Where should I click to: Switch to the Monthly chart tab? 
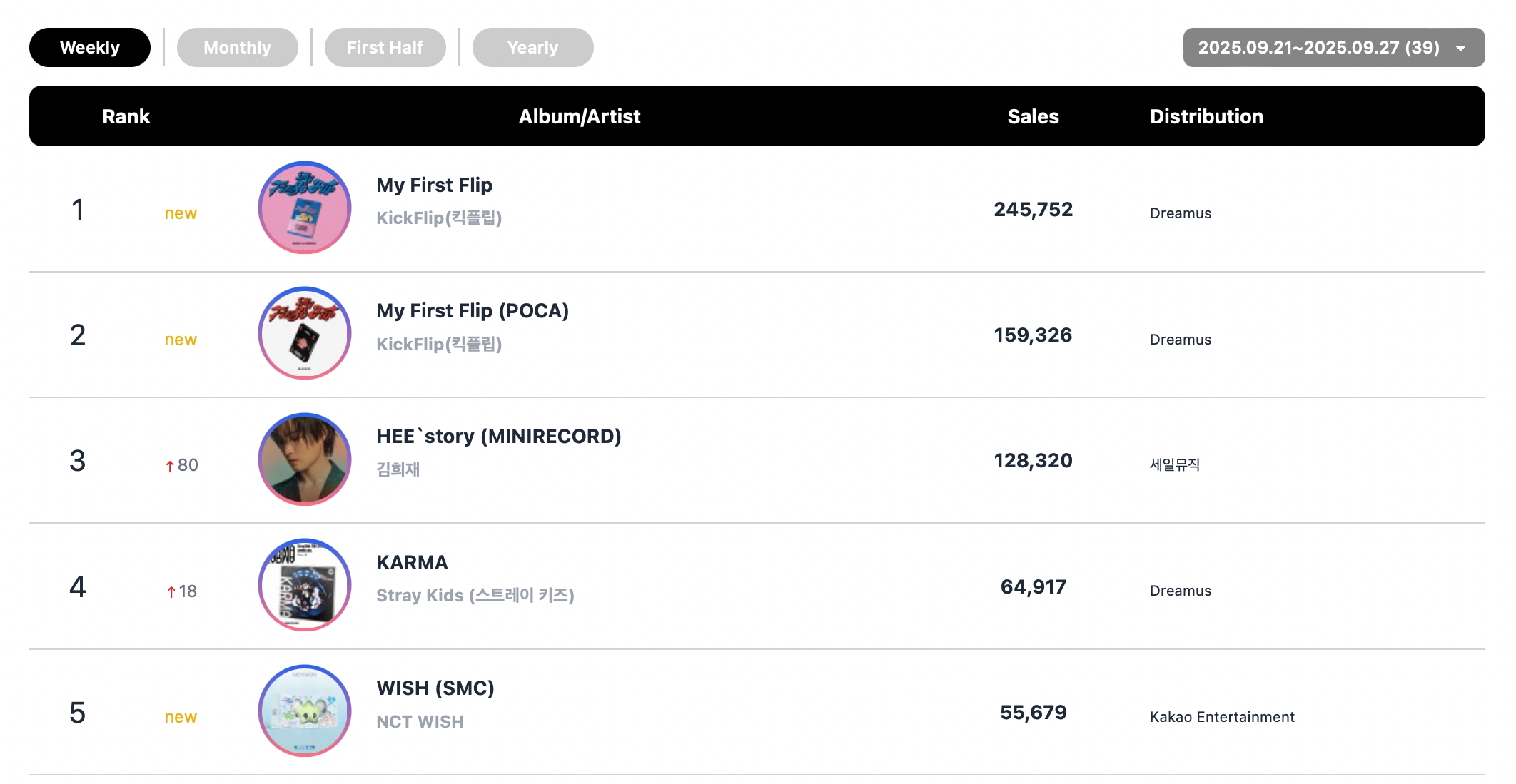(237, 48)
